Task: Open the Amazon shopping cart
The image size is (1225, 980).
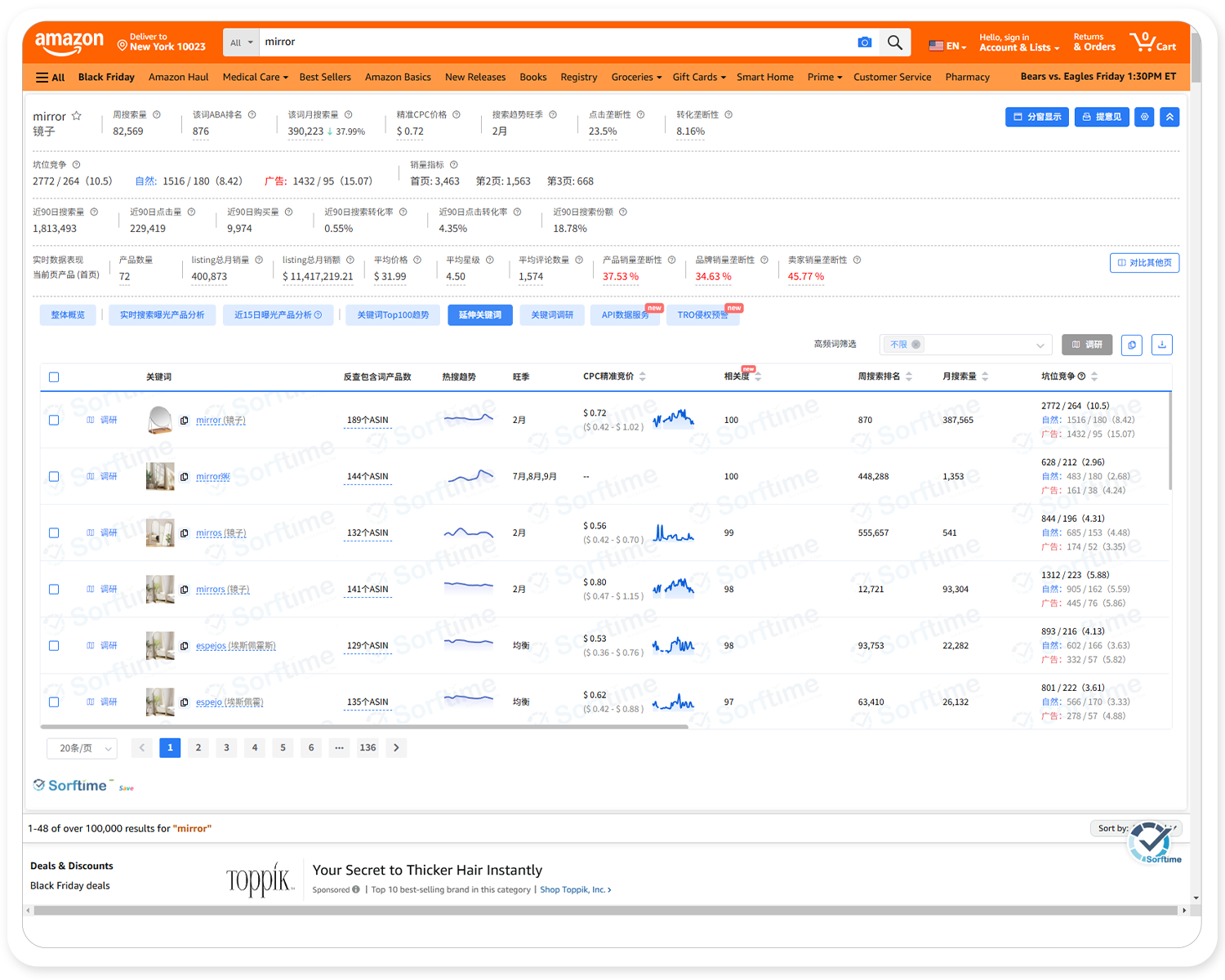Action: tap(1152, 42)
